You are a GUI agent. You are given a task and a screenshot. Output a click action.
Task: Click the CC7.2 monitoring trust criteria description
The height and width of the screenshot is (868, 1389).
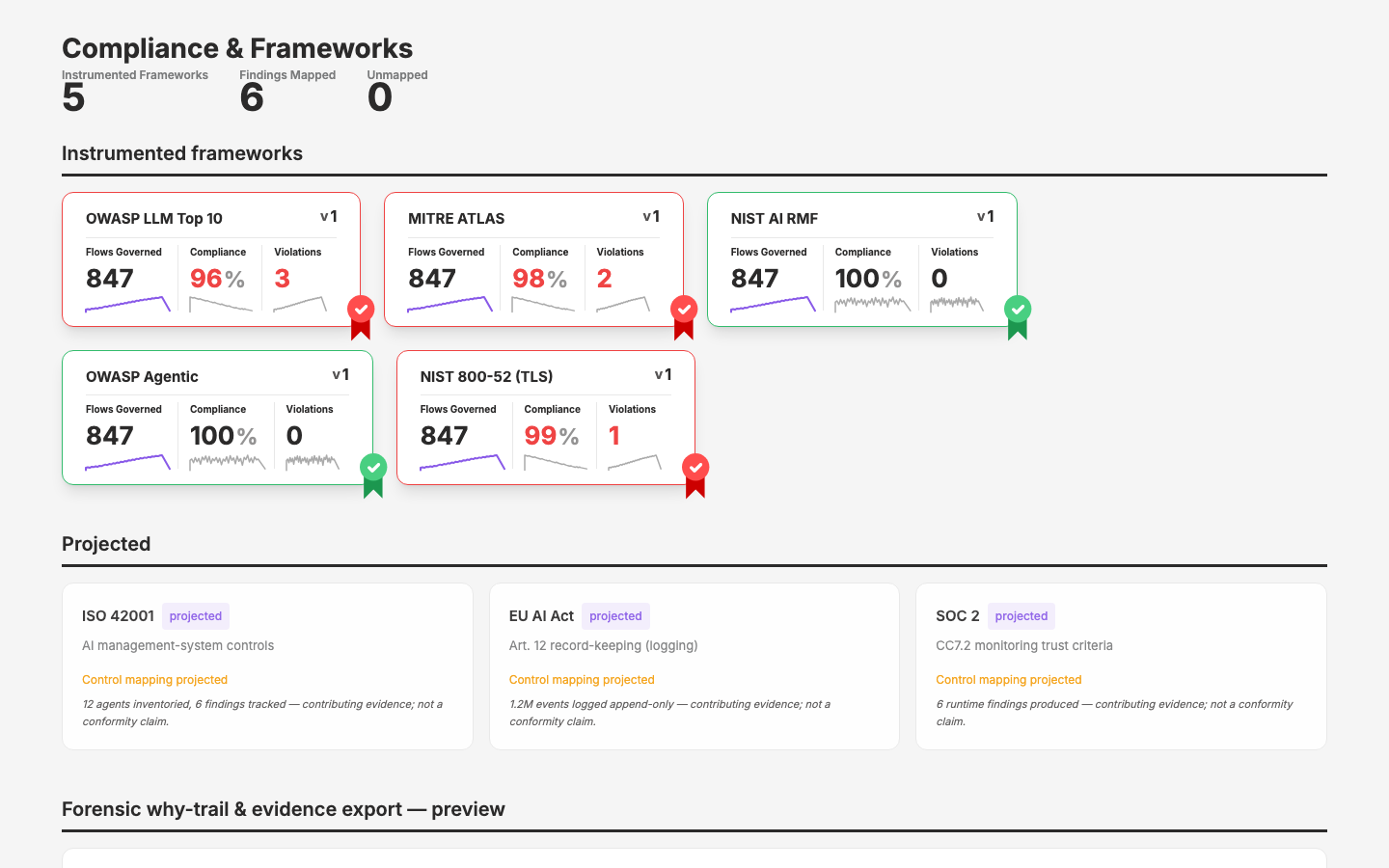click(1024, 646)
